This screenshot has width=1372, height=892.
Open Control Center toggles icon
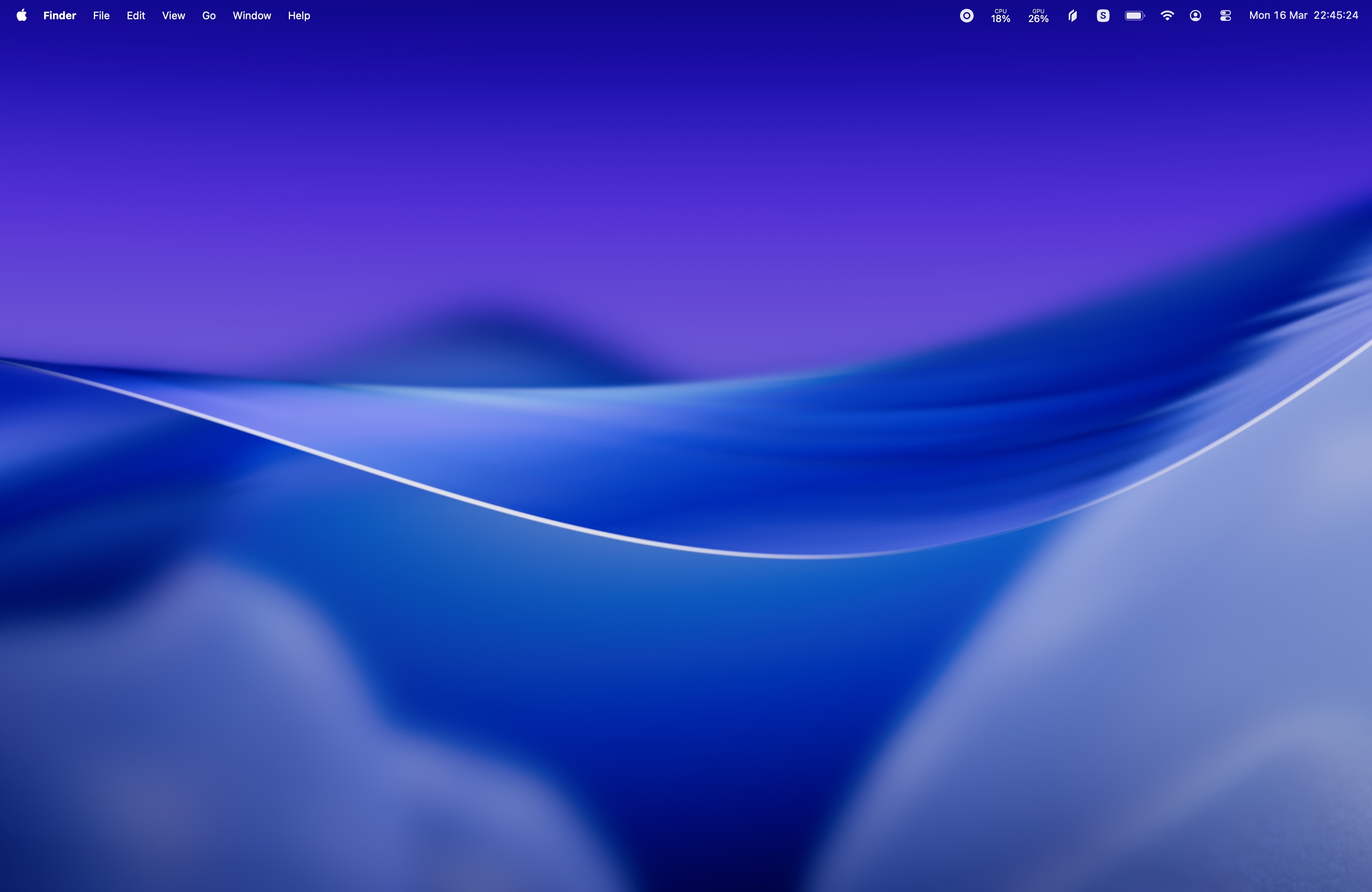pyautogui.click(x=1226, y=16)
